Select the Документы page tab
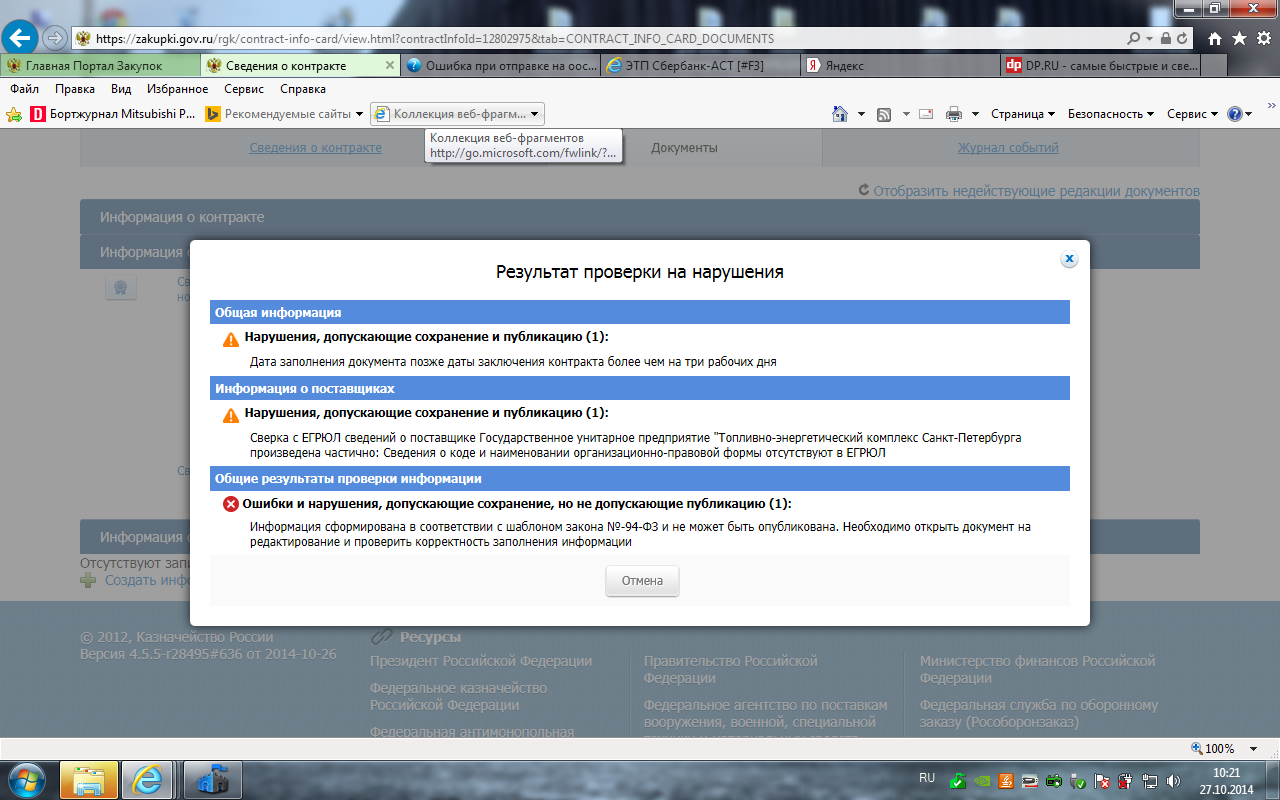 point(685,148)
